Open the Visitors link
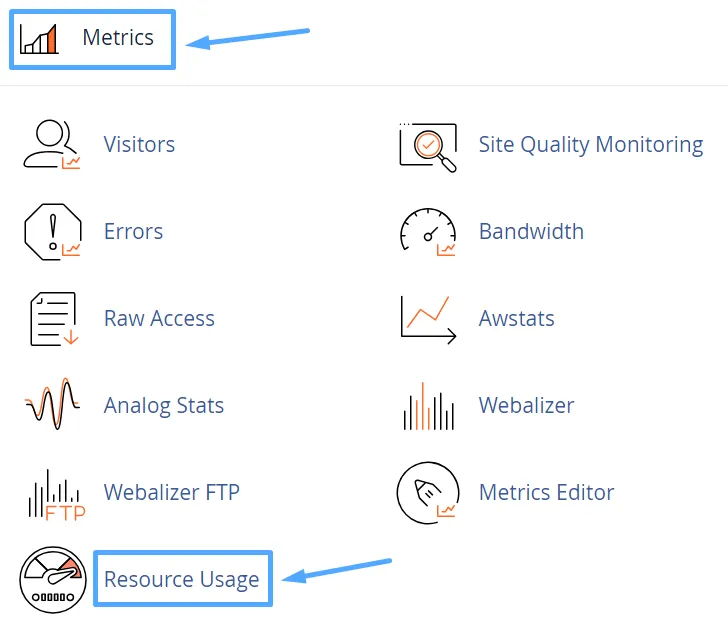 (x=139, y=145)
